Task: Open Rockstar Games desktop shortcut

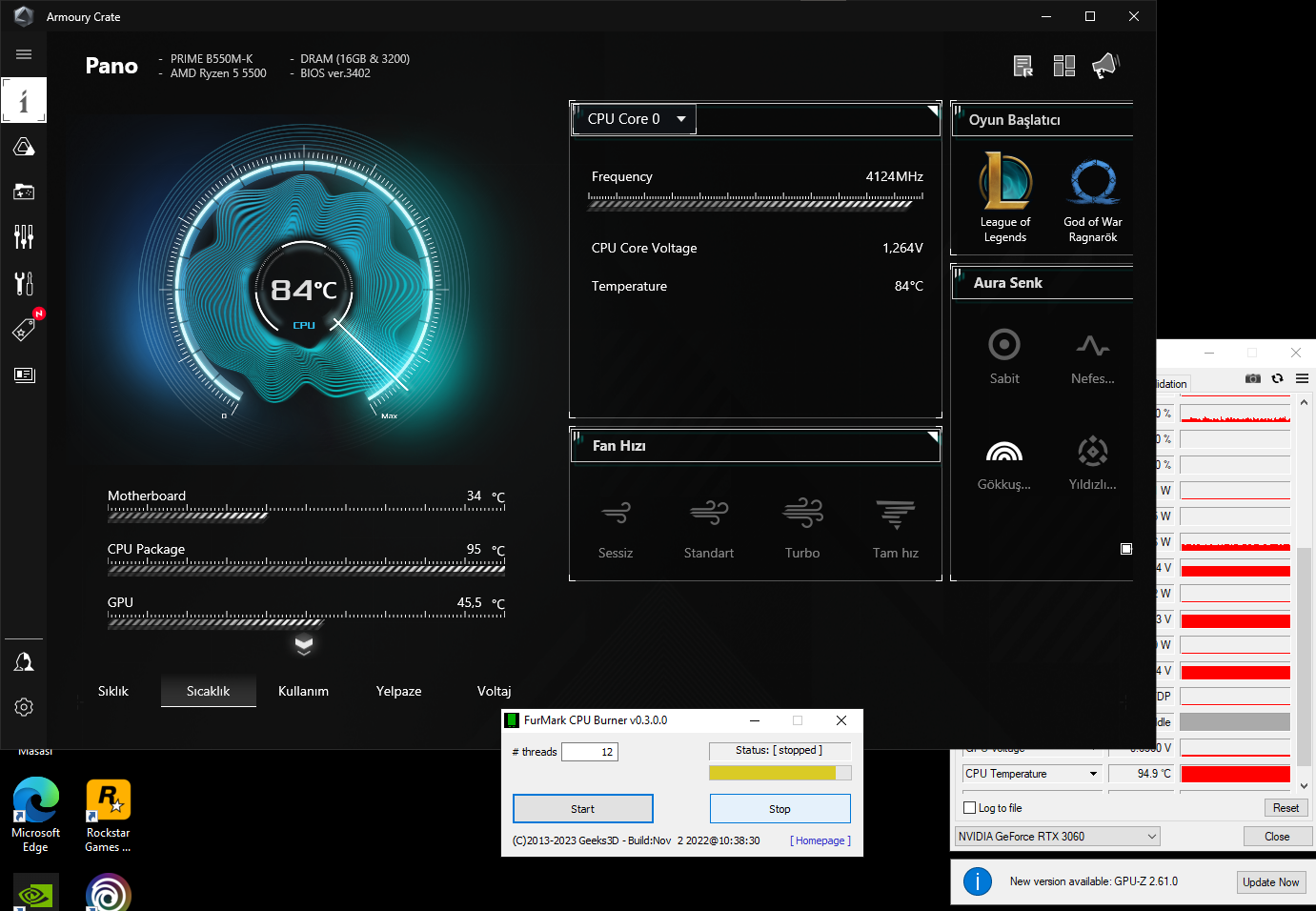Action: [x=108, y=815]
